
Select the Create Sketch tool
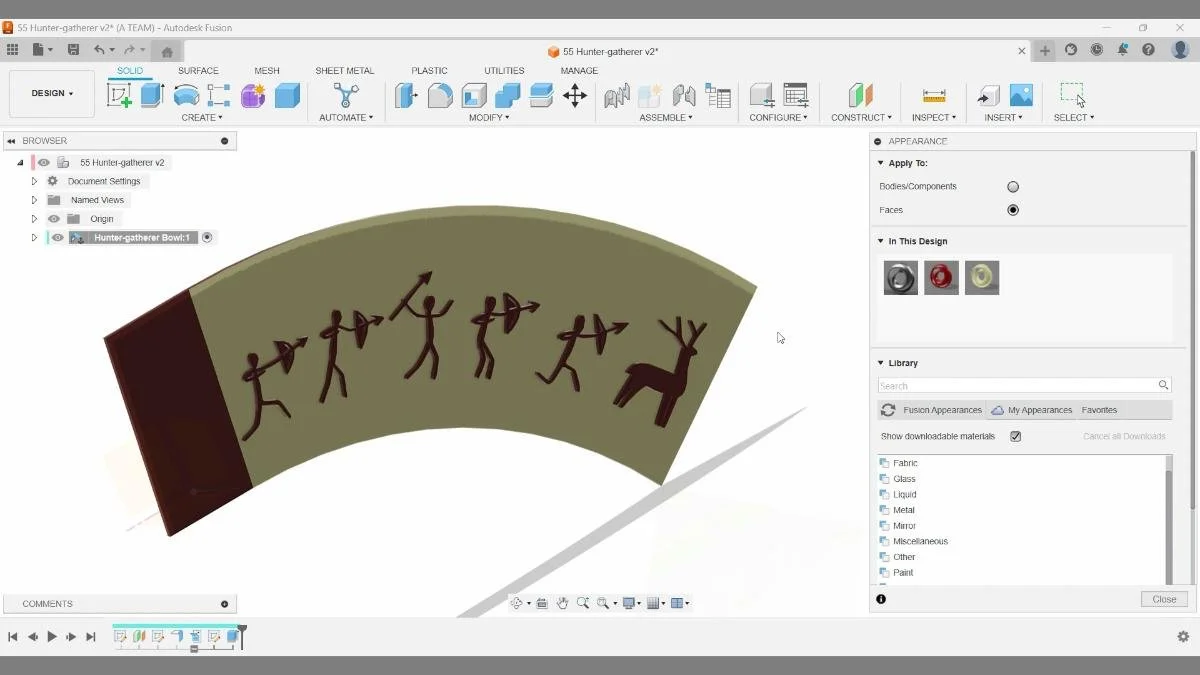[x=121, y=95]
